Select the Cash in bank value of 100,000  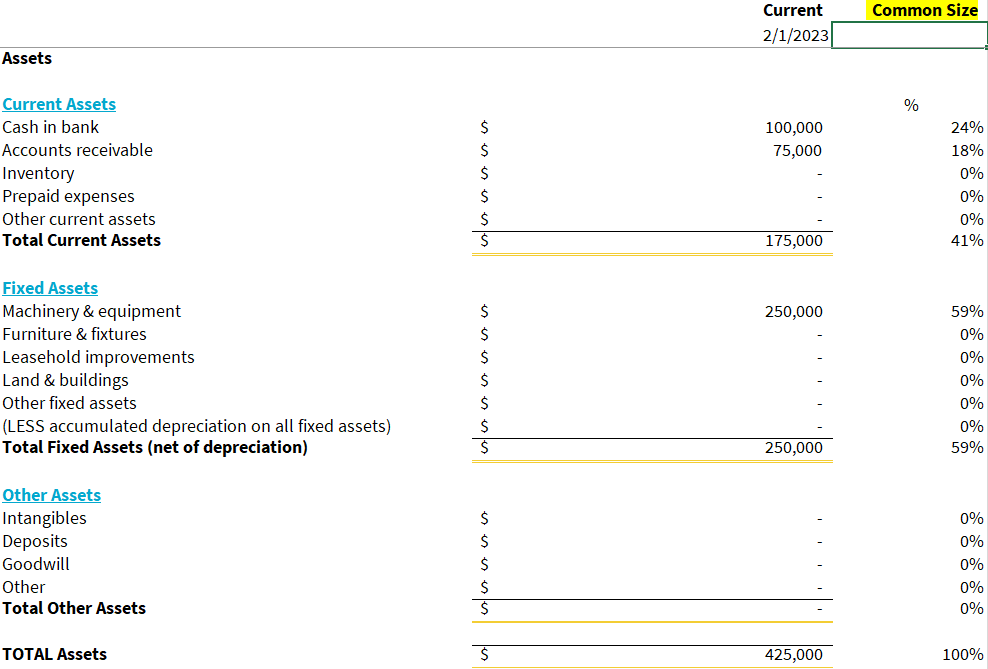[x=795, y=127]
